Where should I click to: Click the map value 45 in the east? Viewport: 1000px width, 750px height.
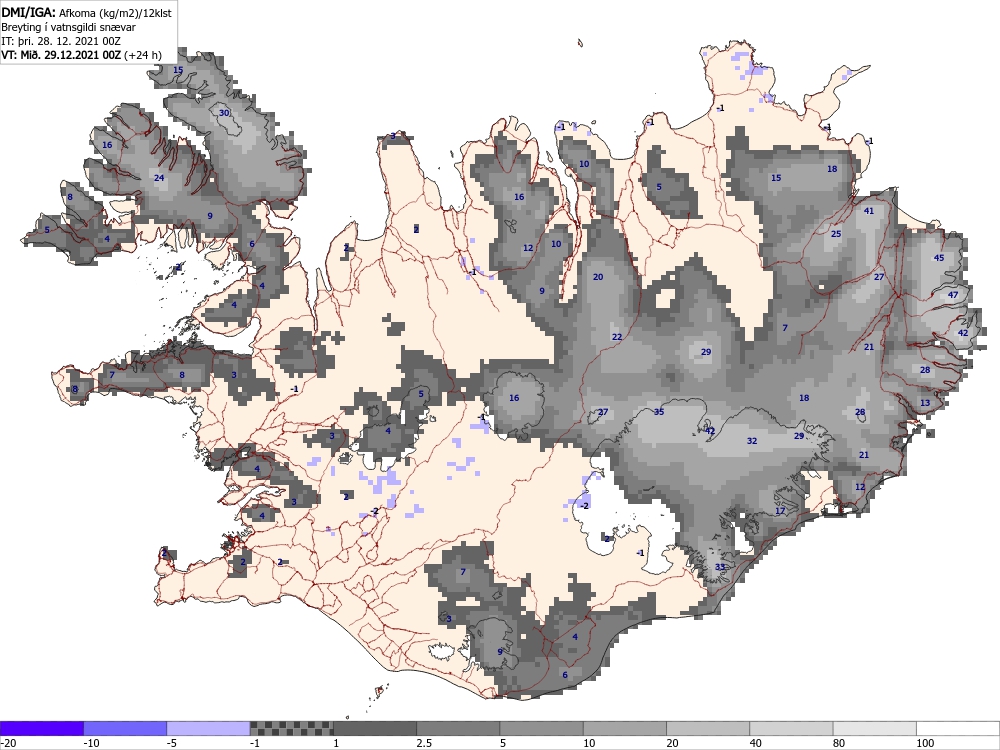(939, 258)
